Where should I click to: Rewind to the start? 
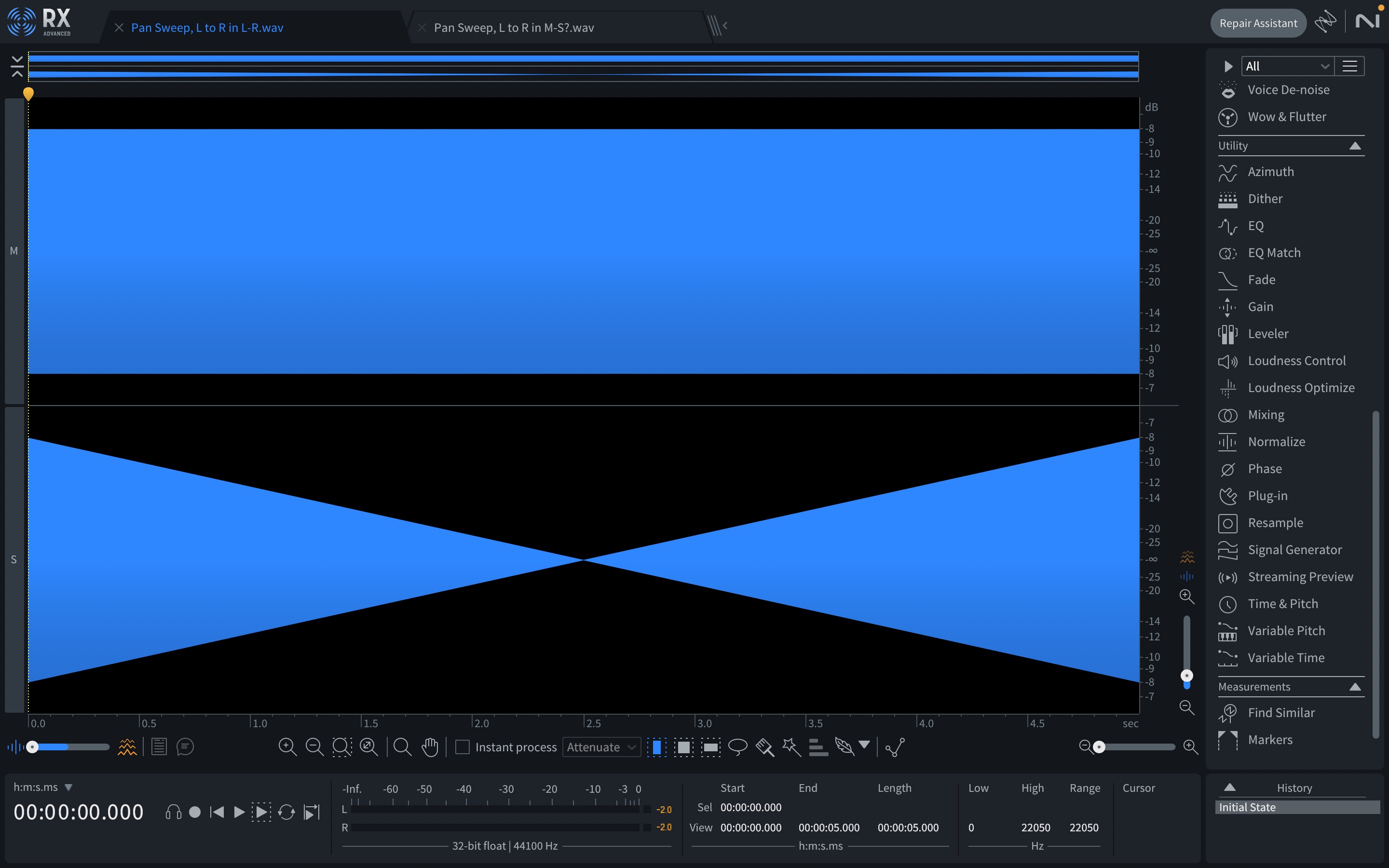click(x=217, y=812)
